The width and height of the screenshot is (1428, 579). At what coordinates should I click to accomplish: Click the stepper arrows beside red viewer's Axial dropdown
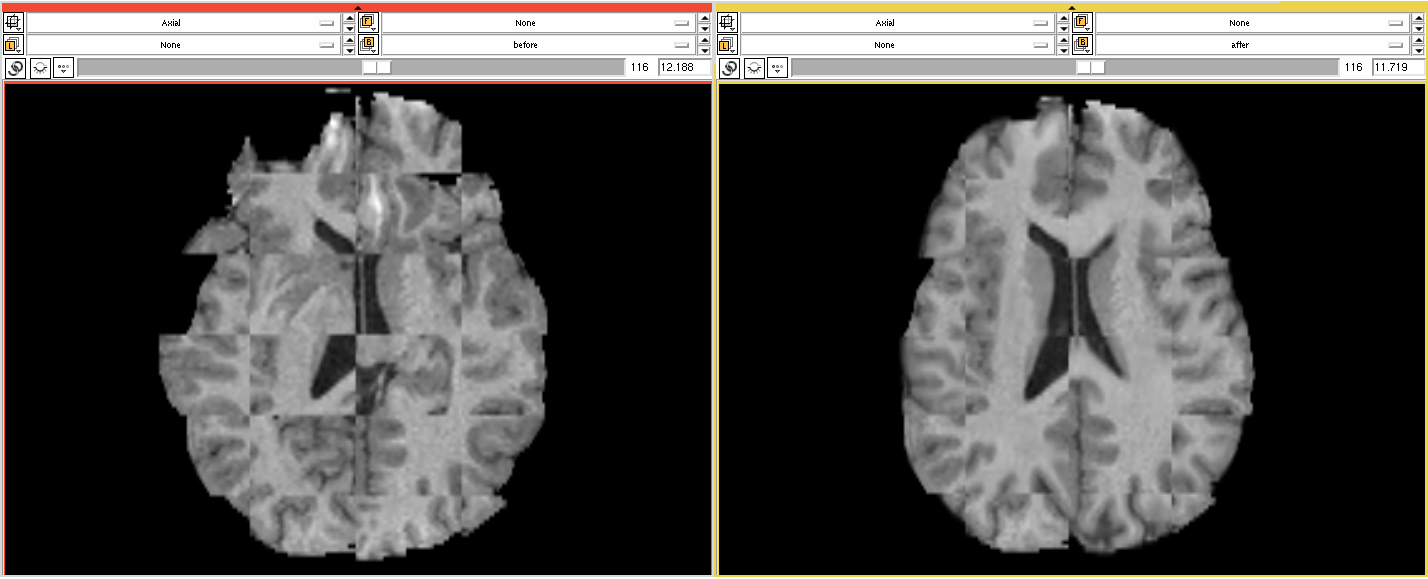349,22
